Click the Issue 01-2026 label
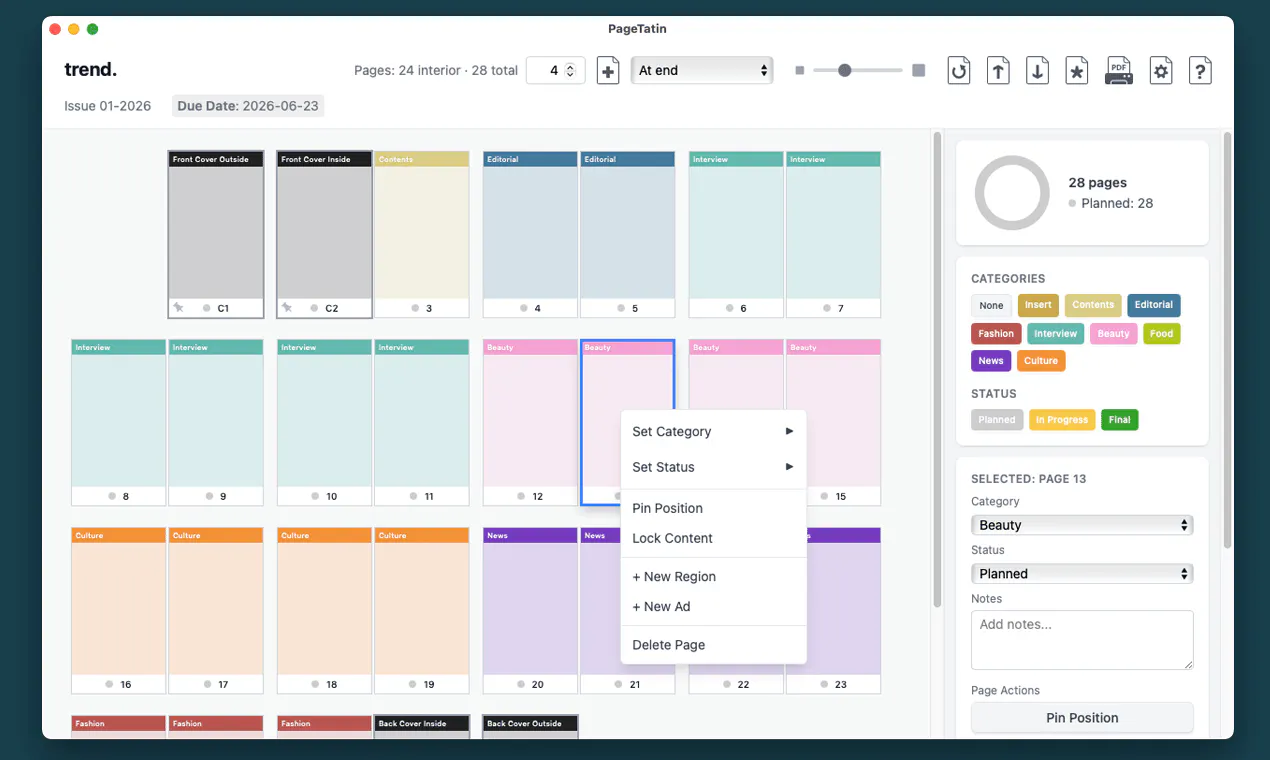The width and height of the screenshot is (1270, 760). pyautogui.click(x=108, y=106)
